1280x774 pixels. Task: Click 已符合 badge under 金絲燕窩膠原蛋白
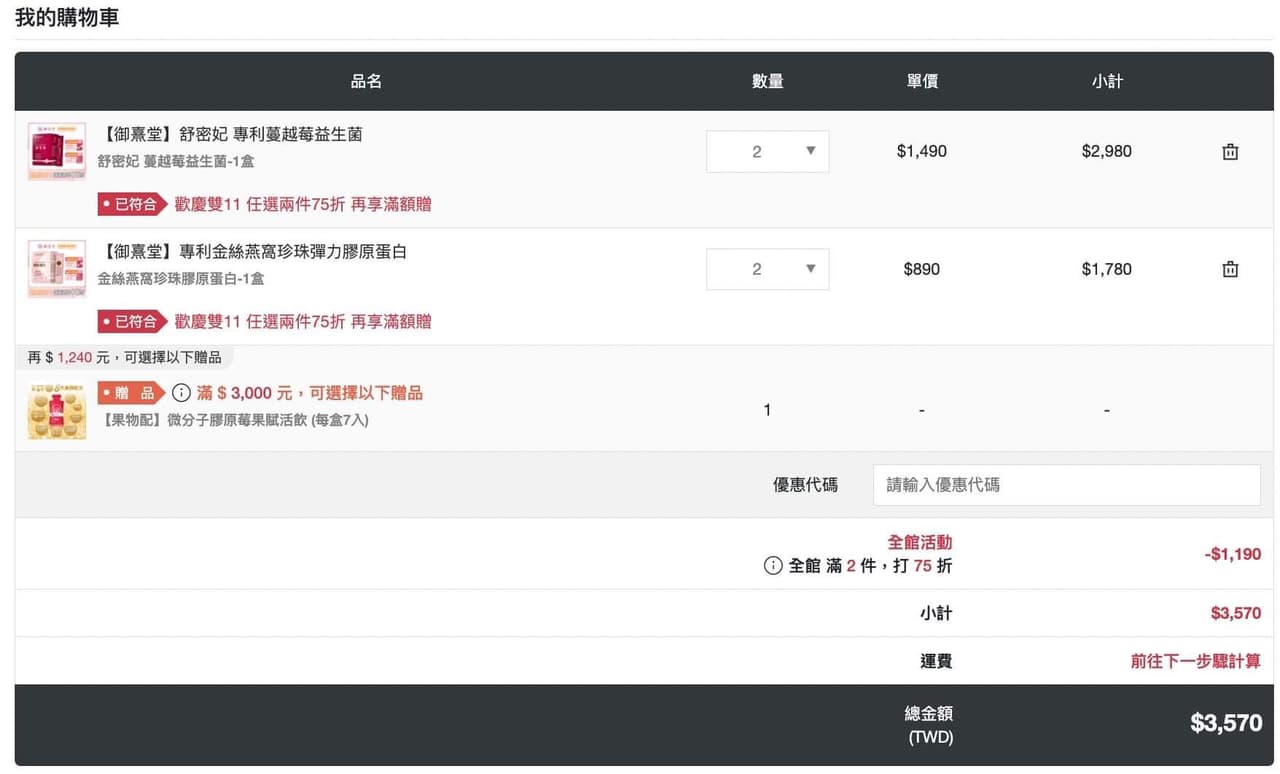point(132,321)
